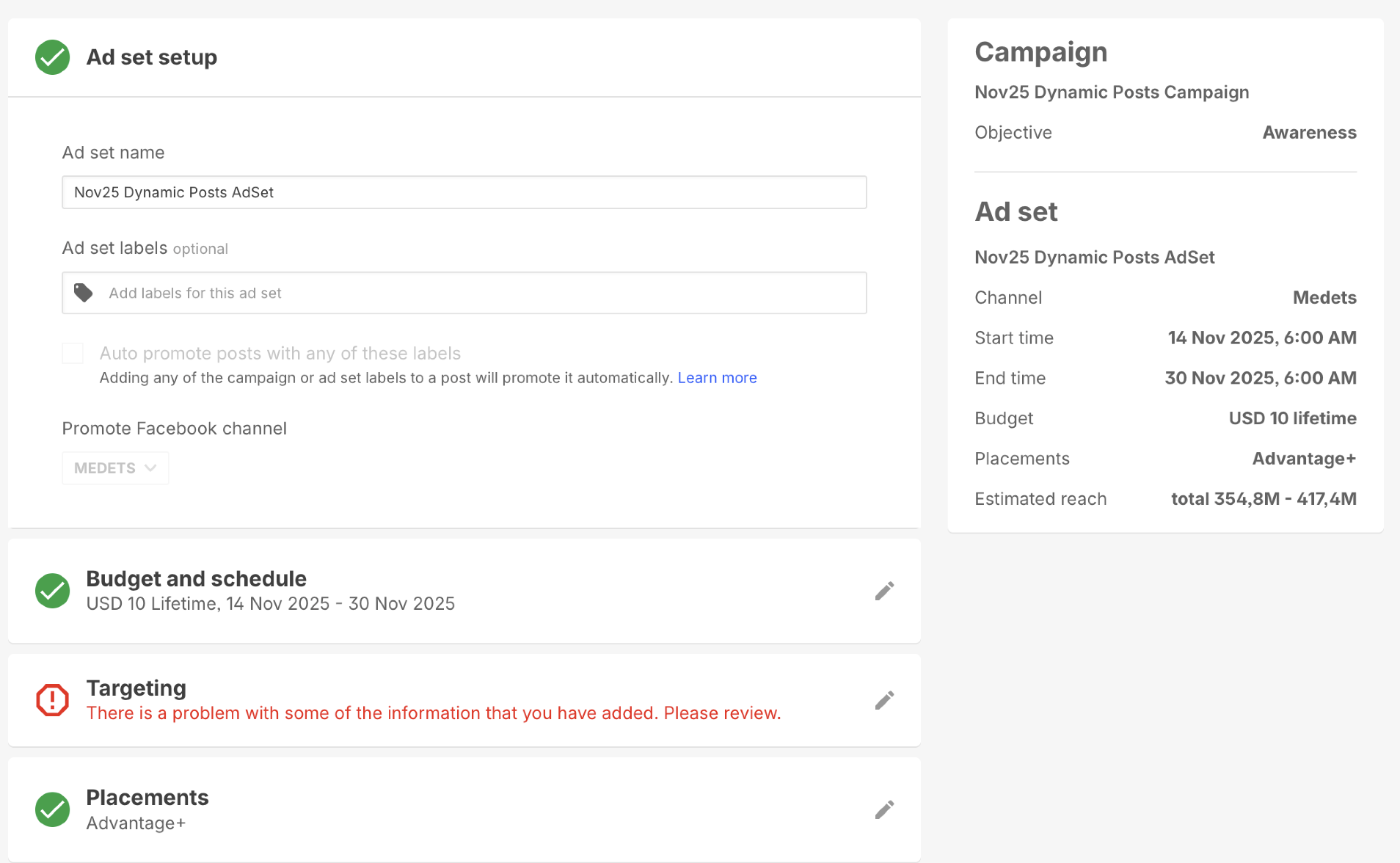Viewport: 1400px width, 863px height.
Task: Edit Budget and schedule with pencil icon
Action: [x=884, y=591]
